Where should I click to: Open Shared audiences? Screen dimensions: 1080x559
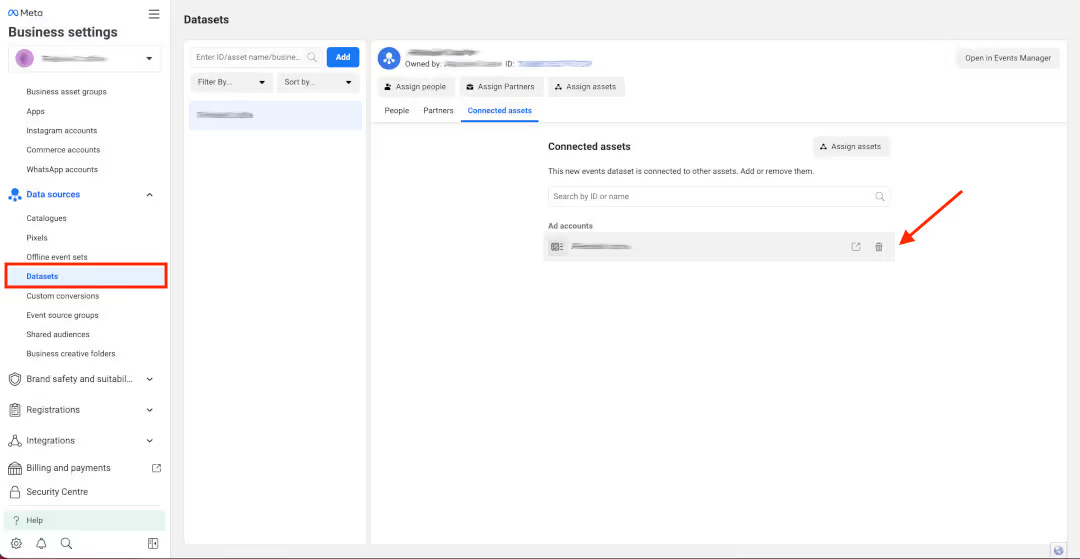click(x=58, y=334)
